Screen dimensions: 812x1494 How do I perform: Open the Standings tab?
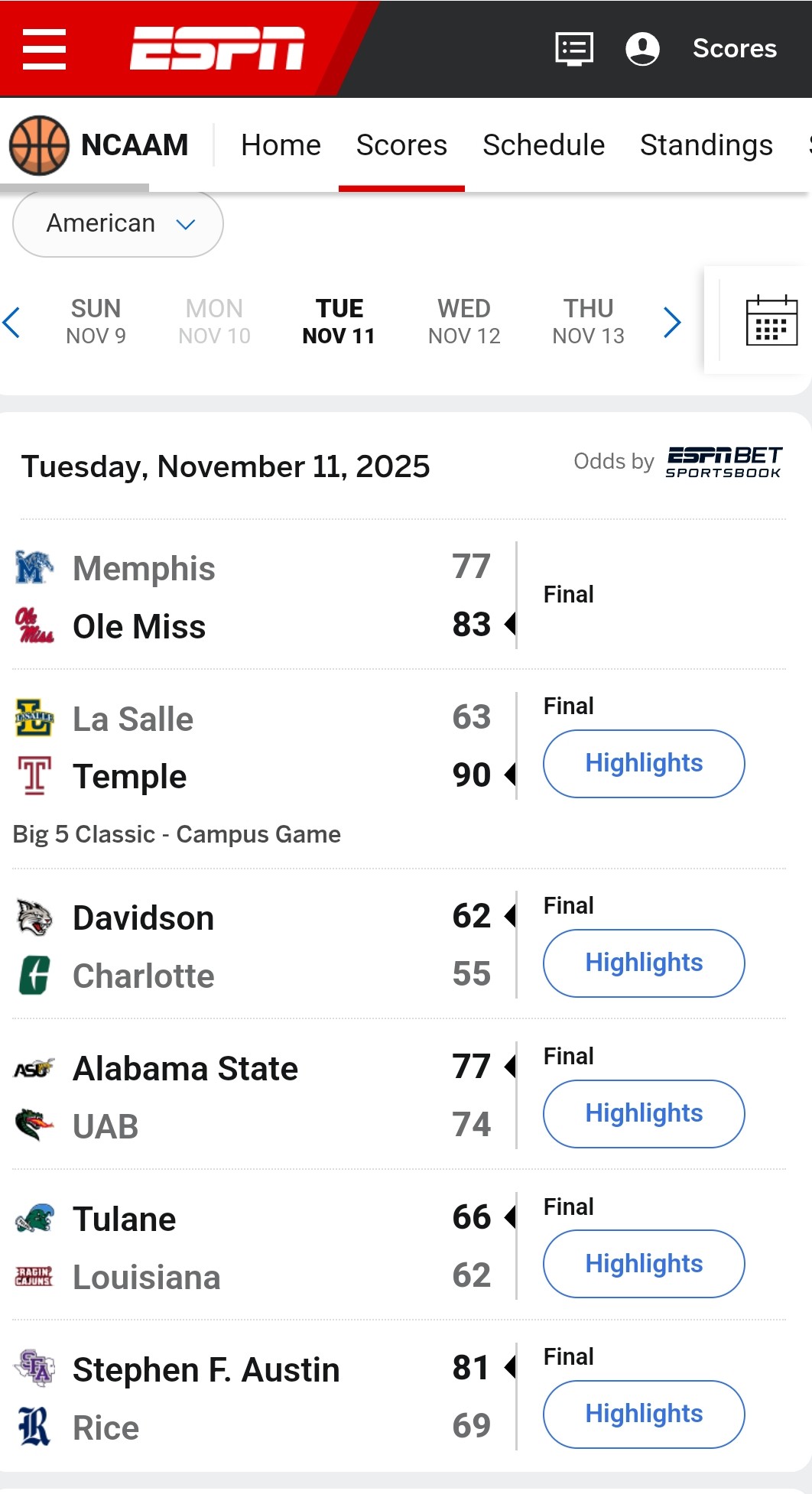pos(706,145)
